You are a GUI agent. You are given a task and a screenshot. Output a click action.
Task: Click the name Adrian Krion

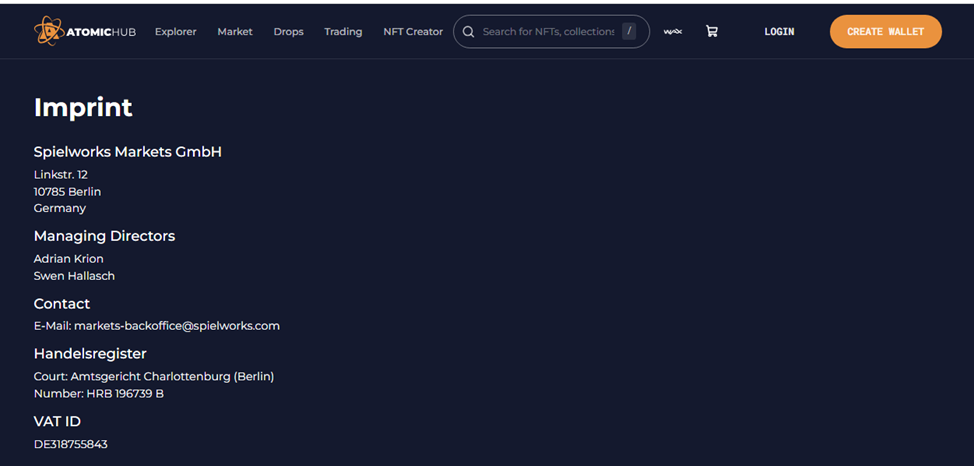click(68, 258)
